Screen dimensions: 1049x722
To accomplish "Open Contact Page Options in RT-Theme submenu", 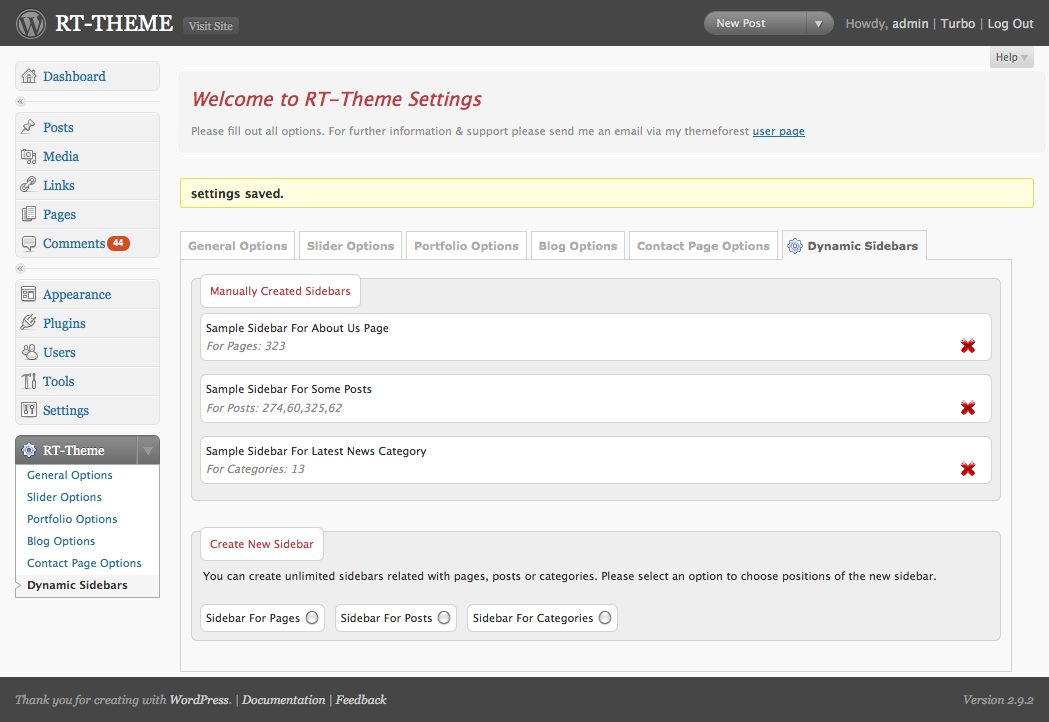I will point(84,563).
